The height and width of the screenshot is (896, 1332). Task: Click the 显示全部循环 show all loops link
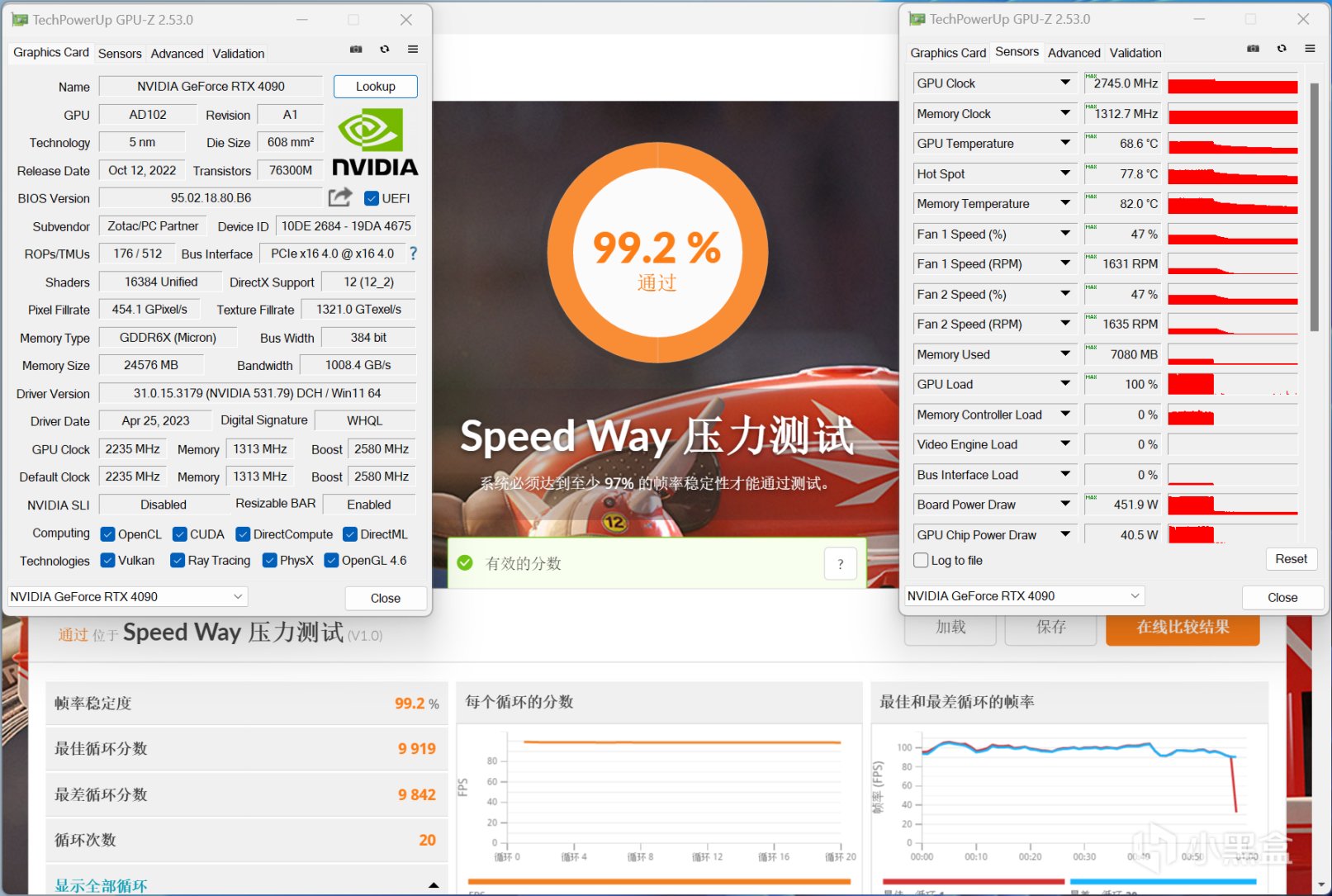point(101,885)
